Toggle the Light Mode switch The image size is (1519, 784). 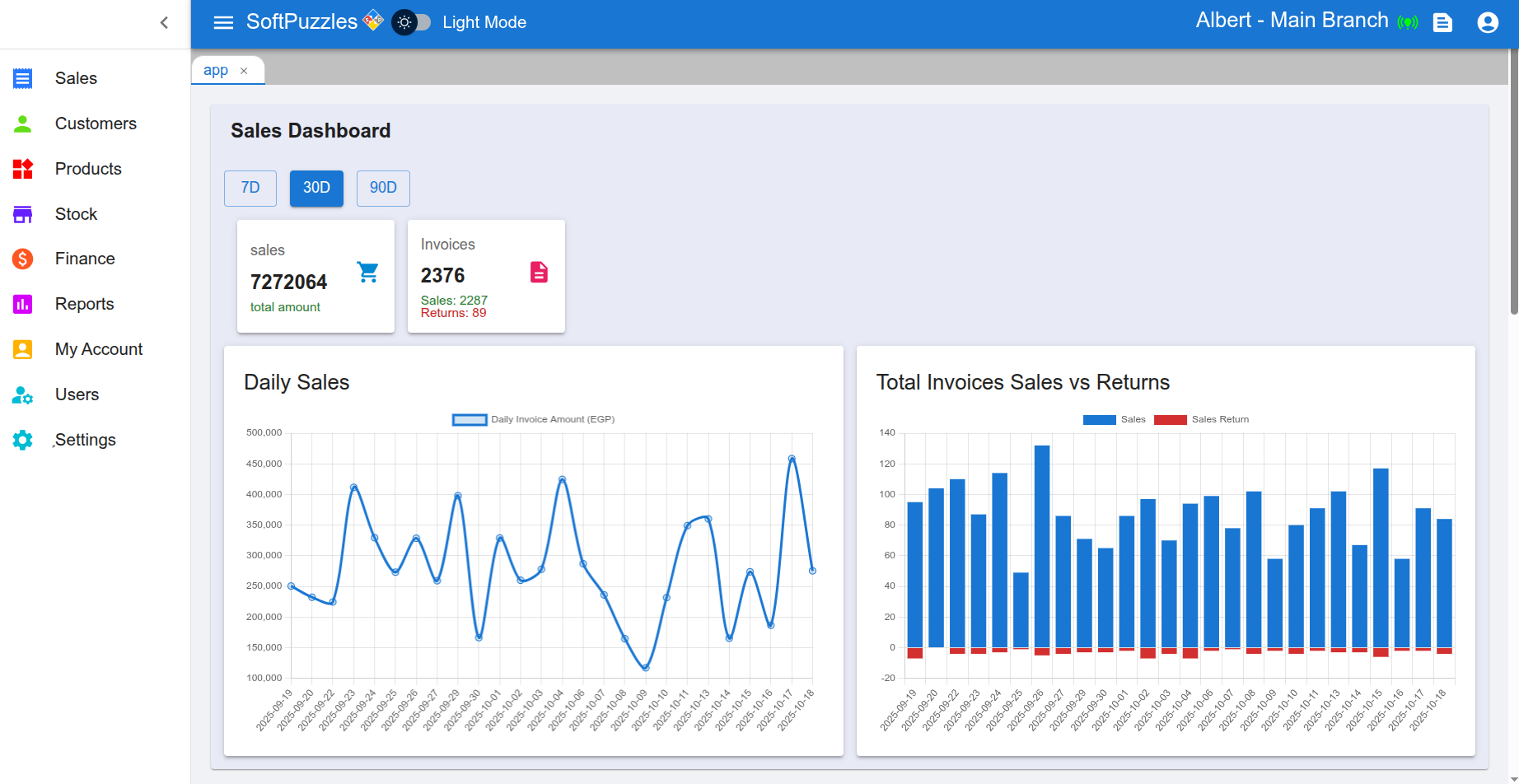(x=412, y=22)
